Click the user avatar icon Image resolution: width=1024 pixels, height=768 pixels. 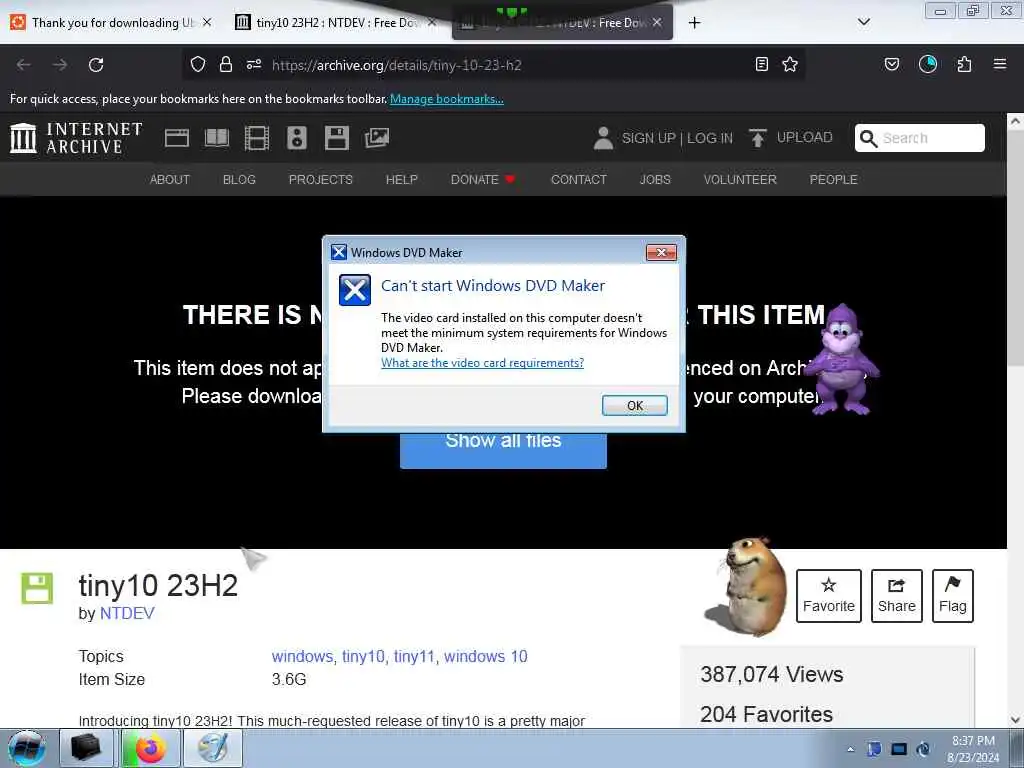tap(603, 138)
